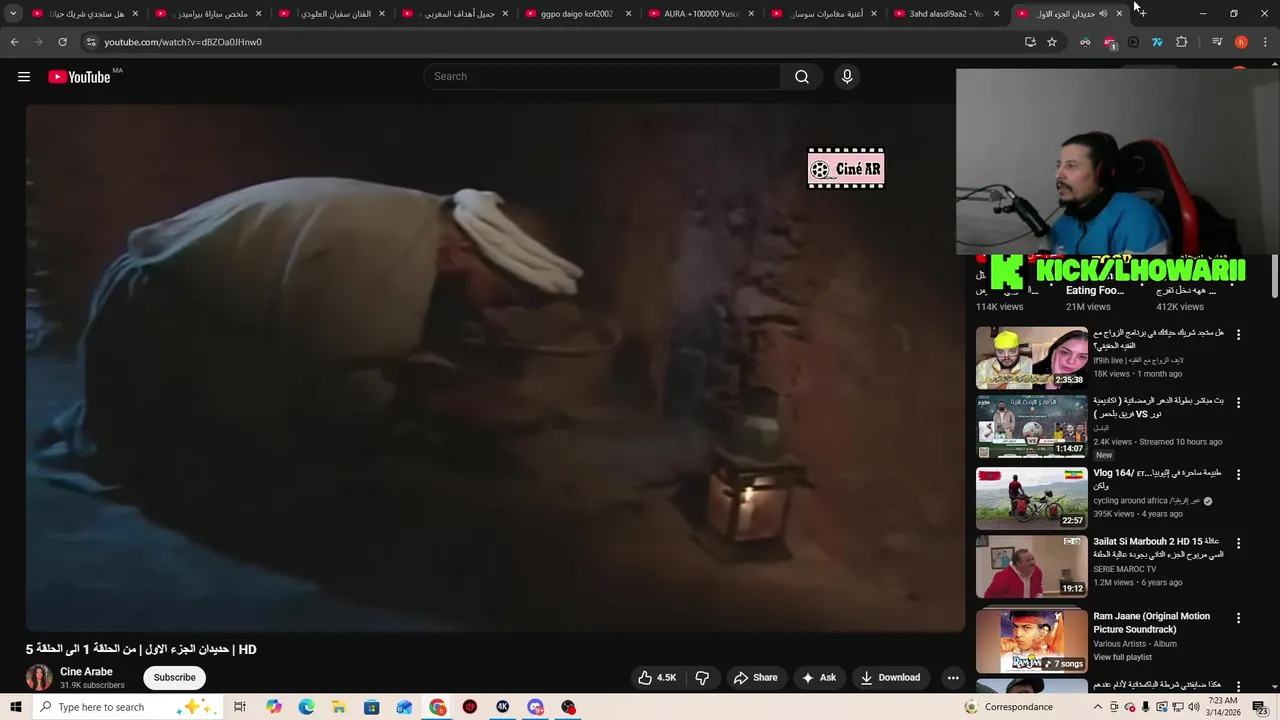Image resolution: width=1280 pixels, height=720 pixels.
Task: Open the Cine Arabe channel avatar
Action: point(39,678)
